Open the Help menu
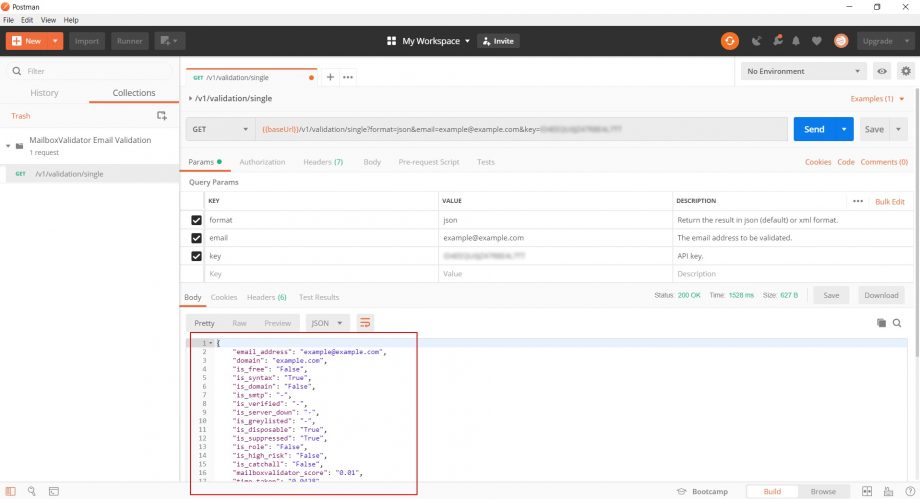Viewport: 920px width, 499px height. point(71,20)
